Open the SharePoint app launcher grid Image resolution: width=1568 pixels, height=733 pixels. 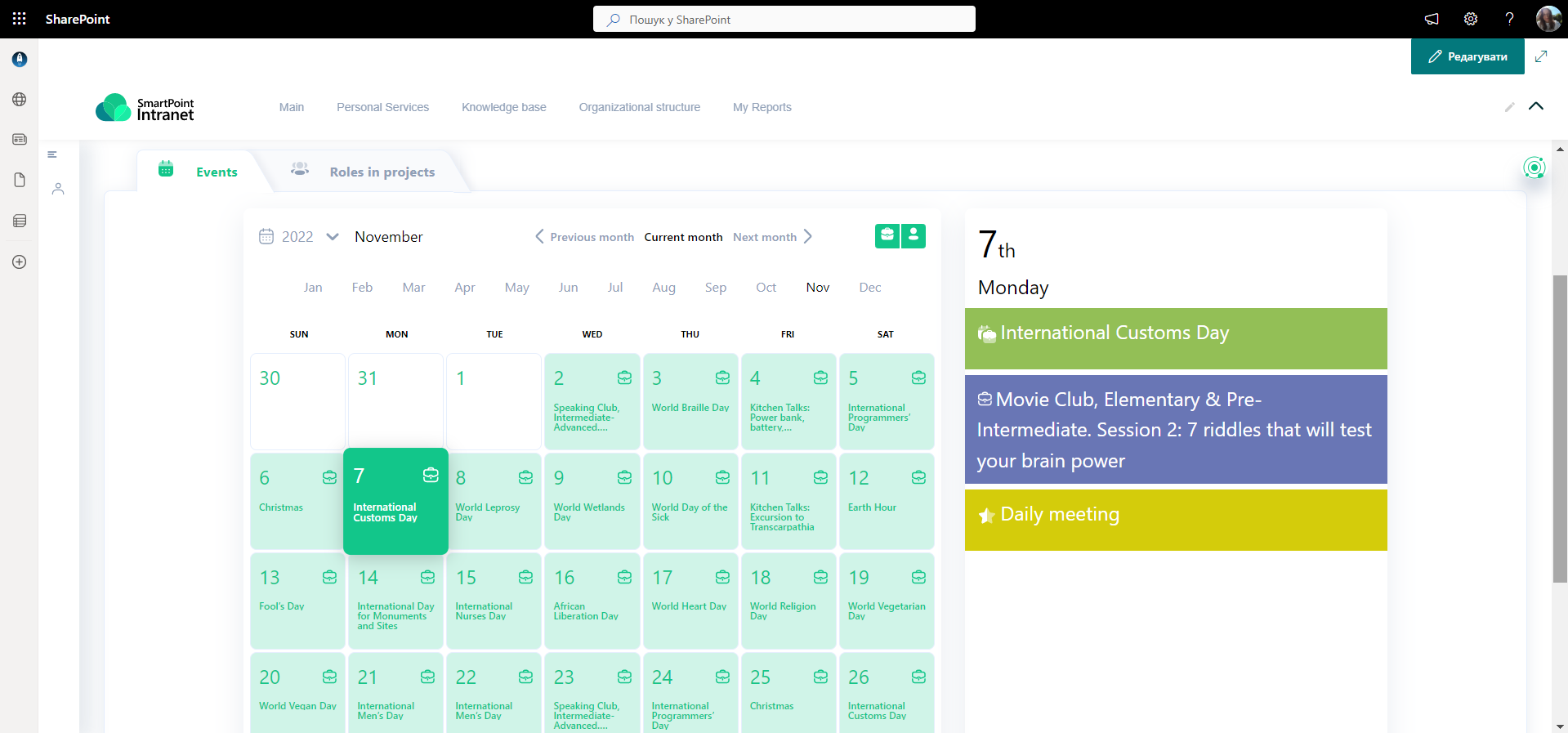(x=20, y=19)
